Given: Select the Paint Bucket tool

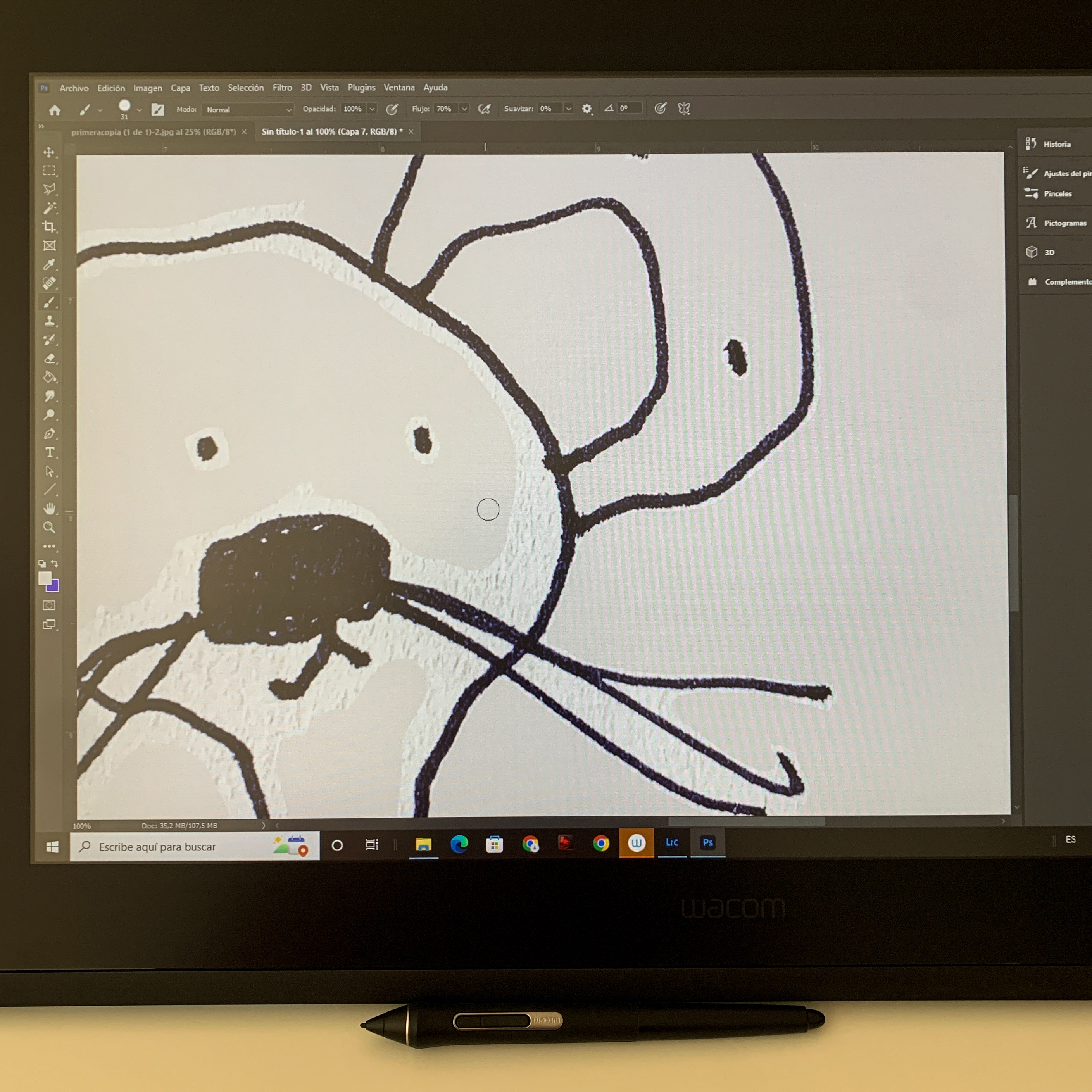Looking at the screenshot, I should click(49, 377).
